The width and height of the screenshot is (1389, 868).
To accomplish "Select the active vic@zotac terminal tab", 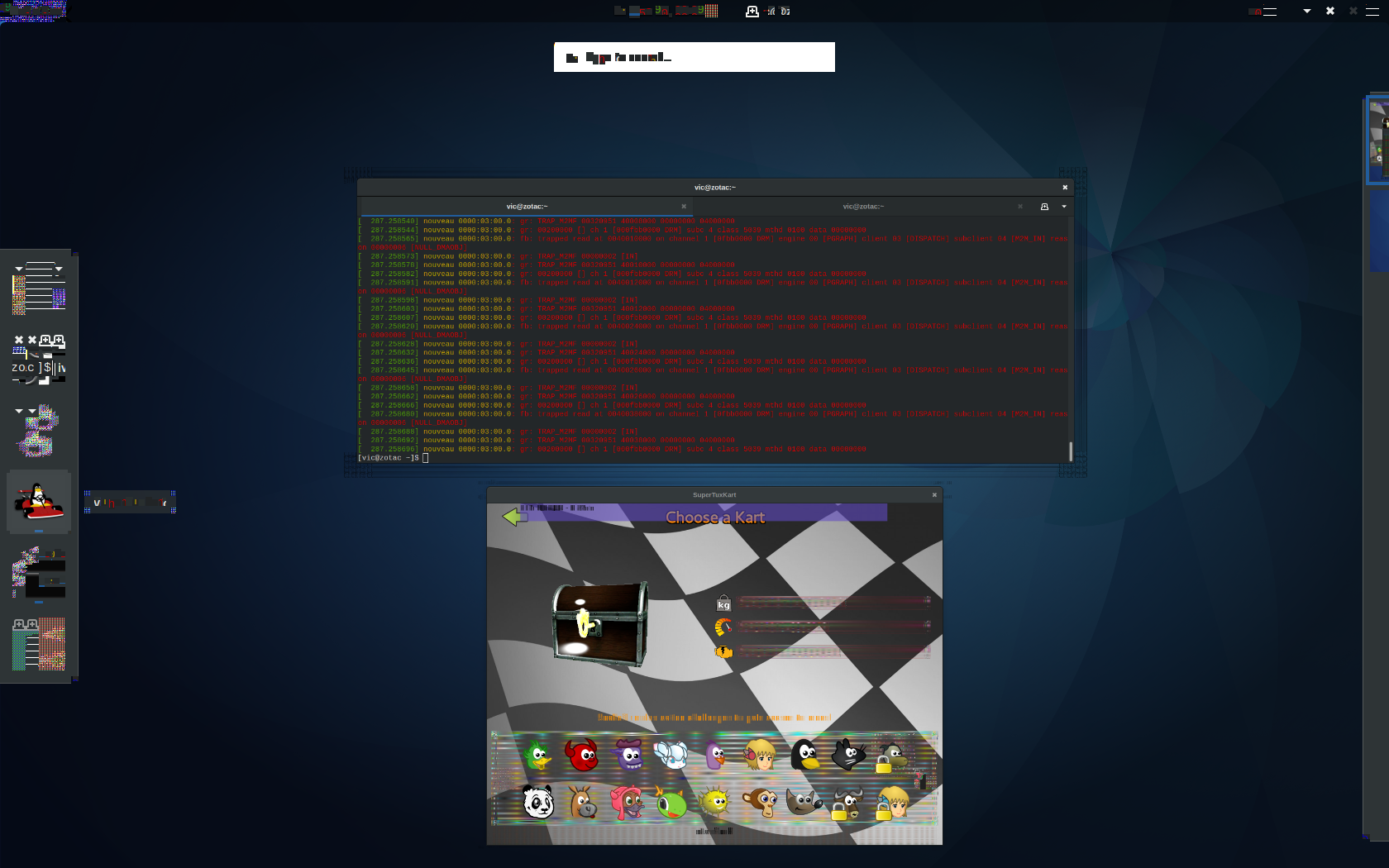I will coord(527,207).
